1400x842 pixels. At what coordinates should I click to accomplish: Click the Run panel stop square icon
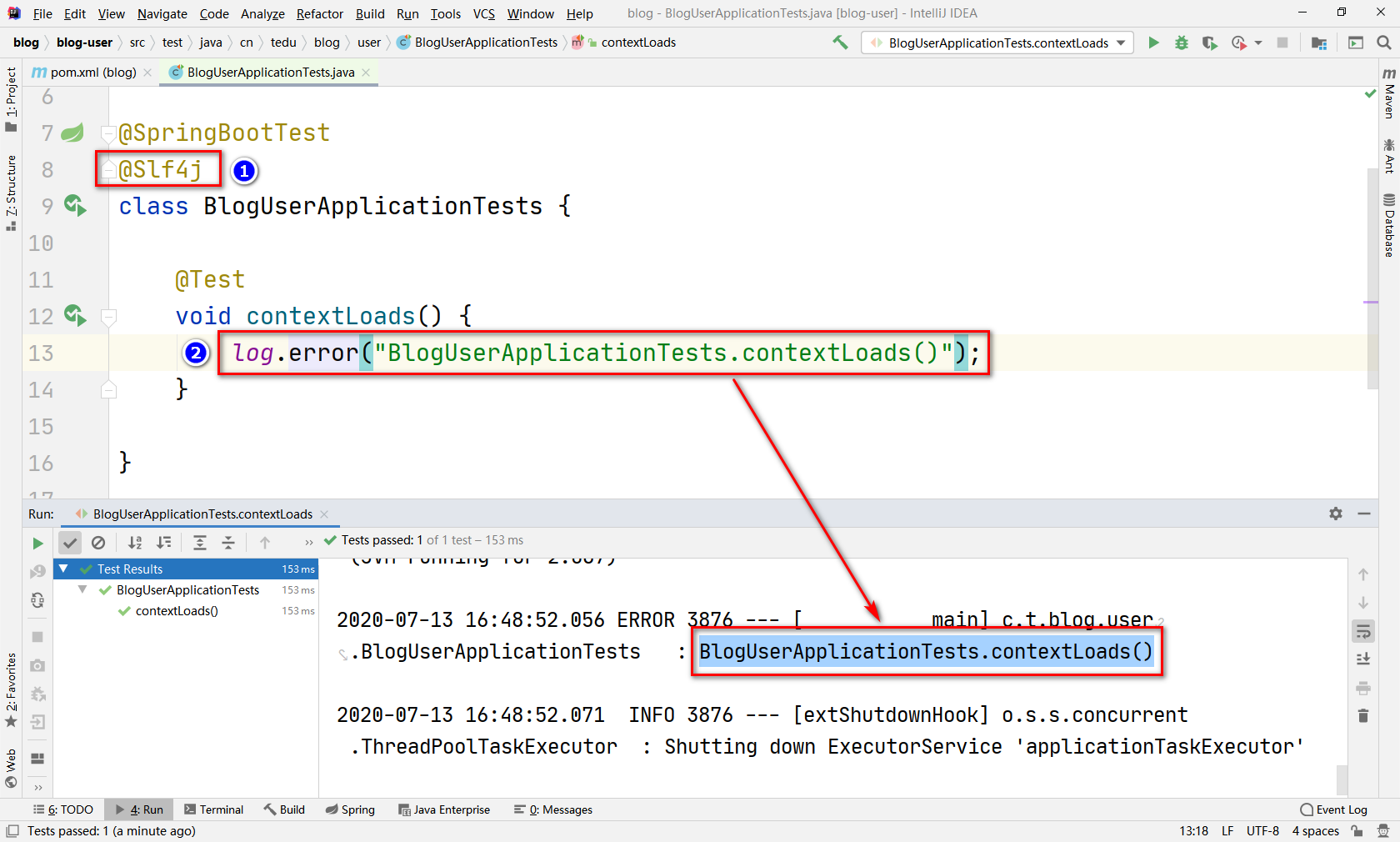click(37, 637)
